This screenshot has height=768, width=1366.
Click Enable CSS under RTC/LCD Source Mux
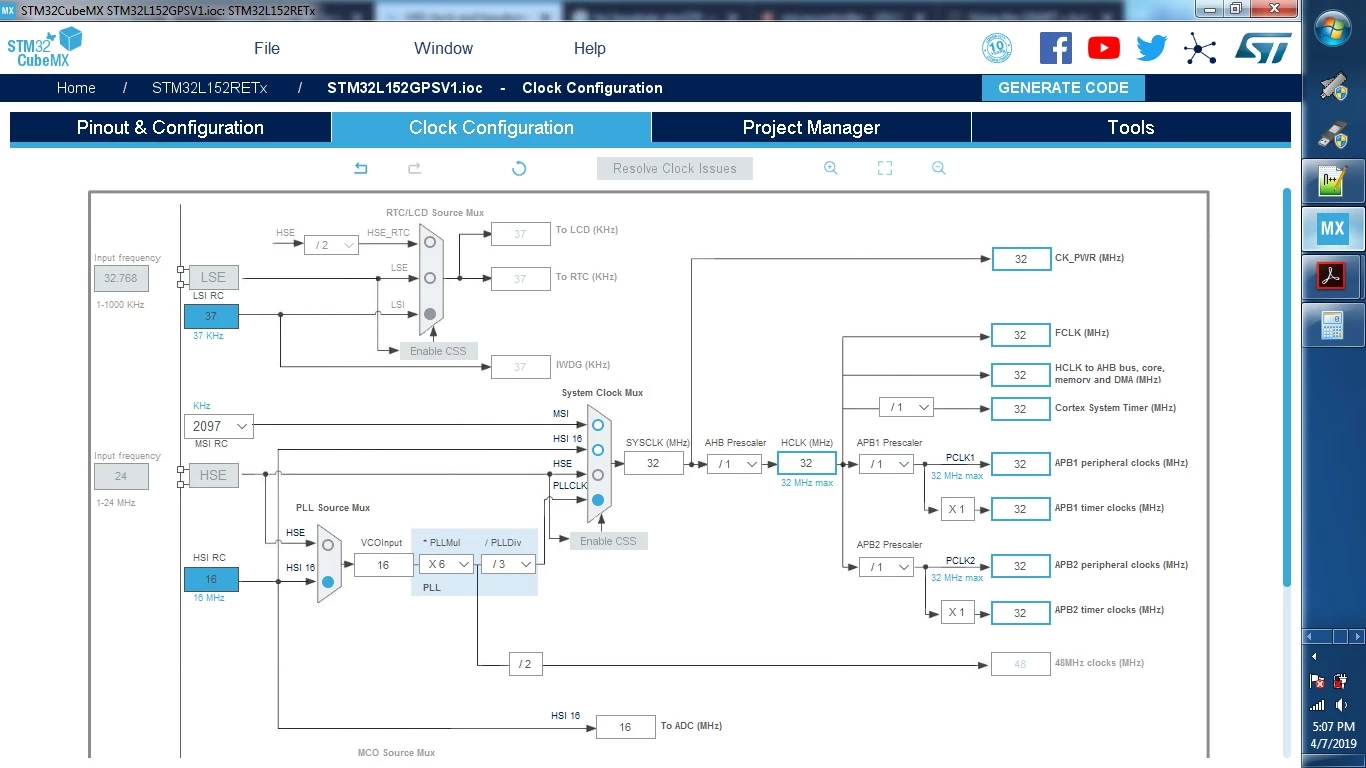(x=438, y=351)
